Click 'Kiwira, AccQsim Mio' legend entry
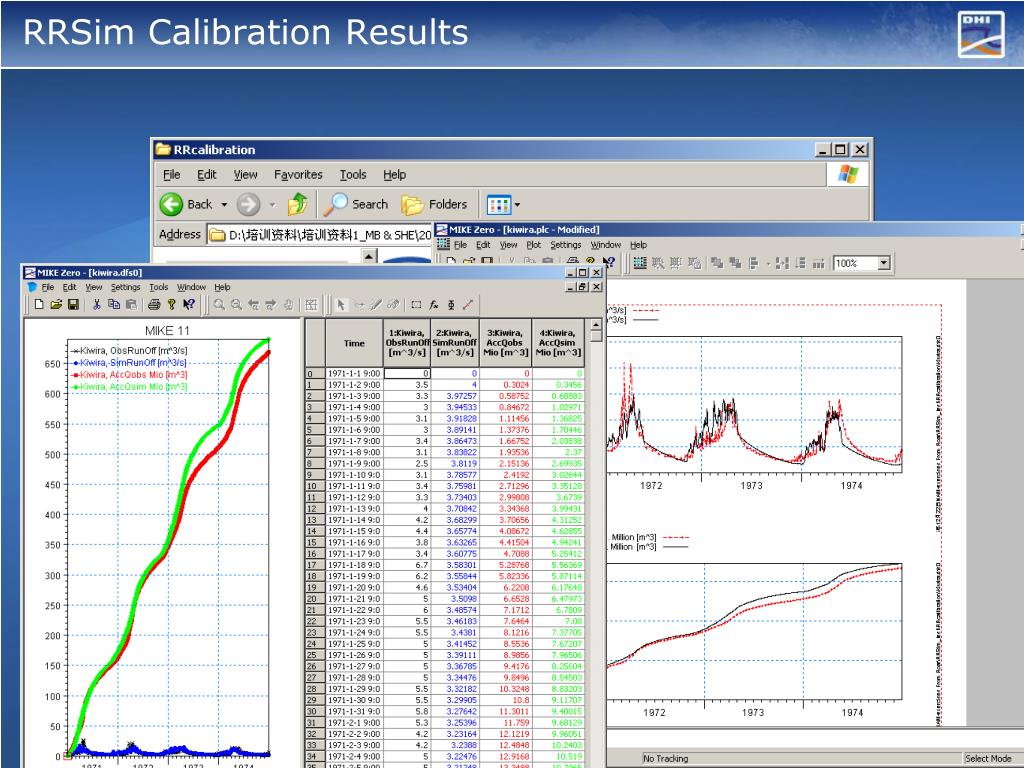Screen dimensions: 1024x768 (x=129, y=387)
